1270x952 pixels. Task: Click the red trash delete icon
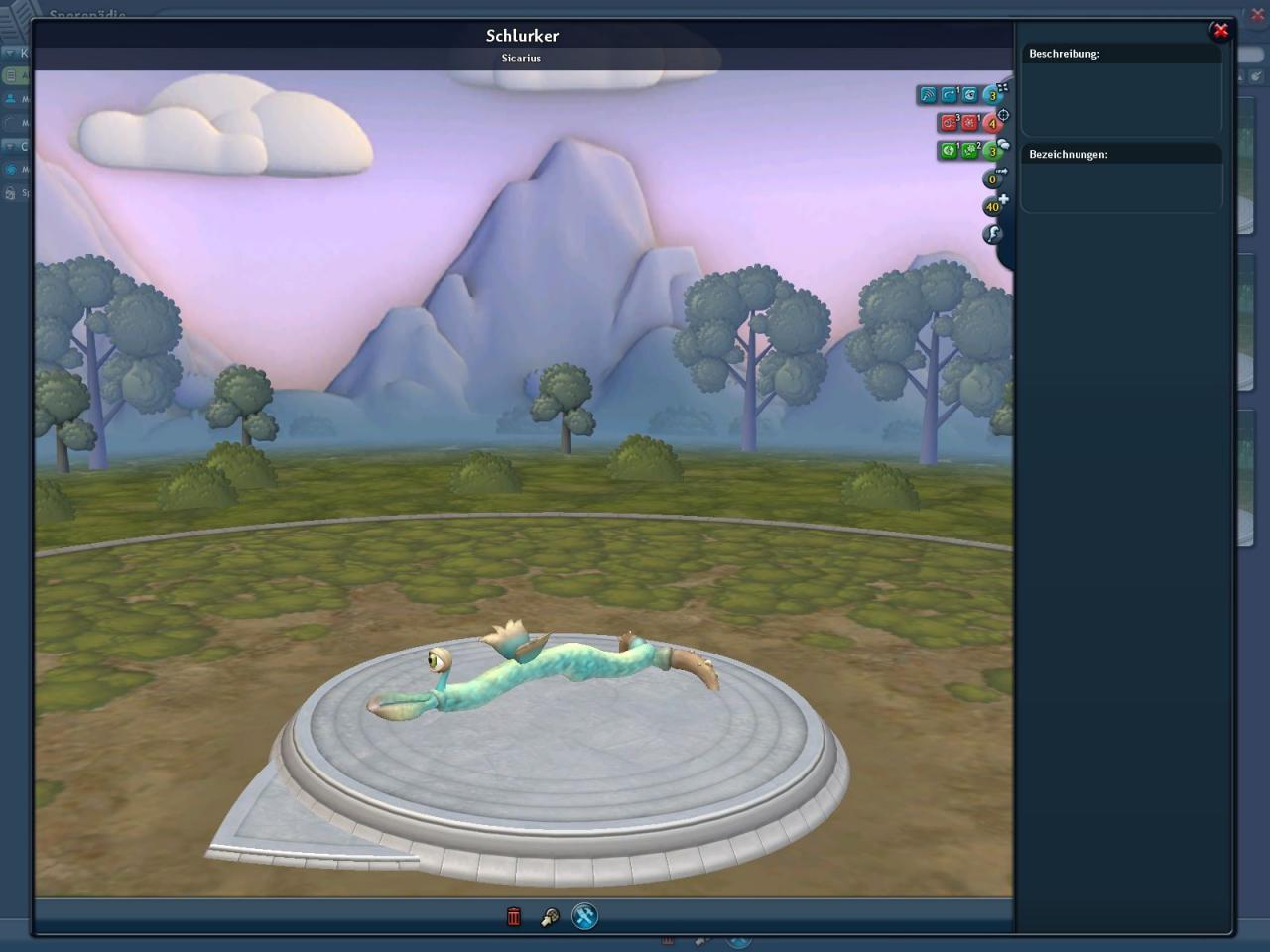click(513, 916)
